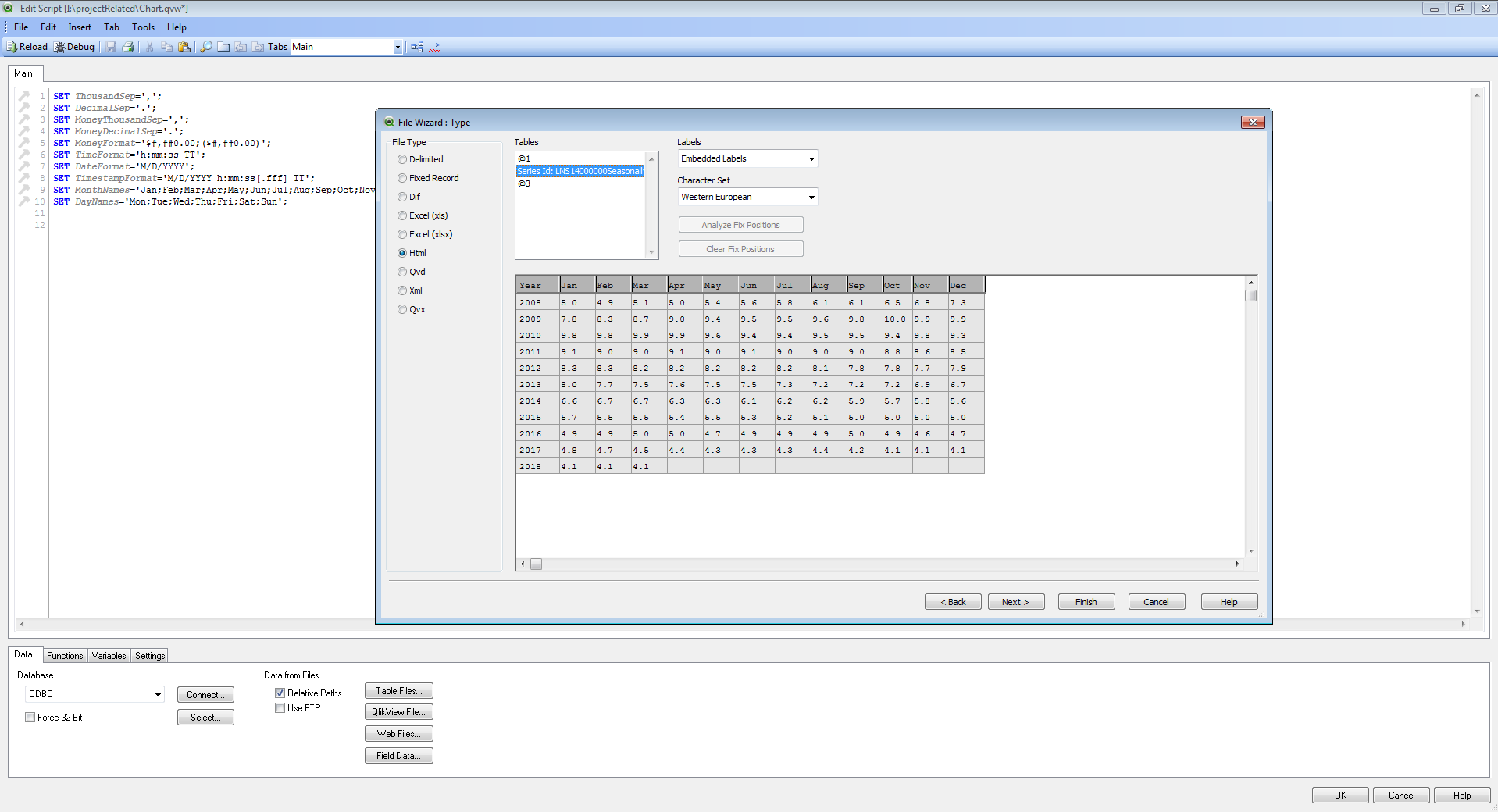Select table @3 in Tables list
Viewport: 1498px width, 812px height.
580,183
